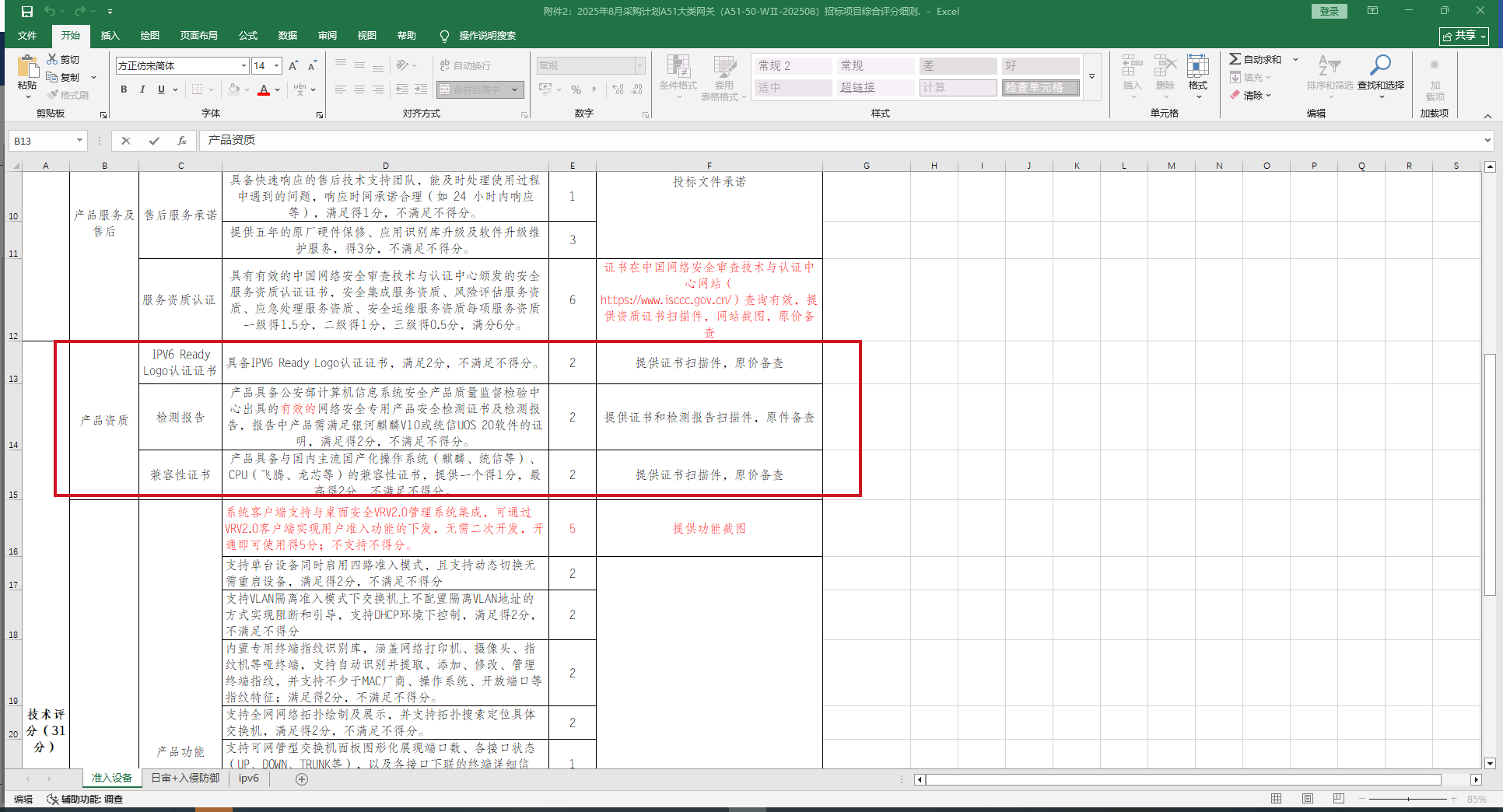The image size is (1503, 812).
Task: Open the 自动求和 dropdown arrow
Action: coord(1295,59)
